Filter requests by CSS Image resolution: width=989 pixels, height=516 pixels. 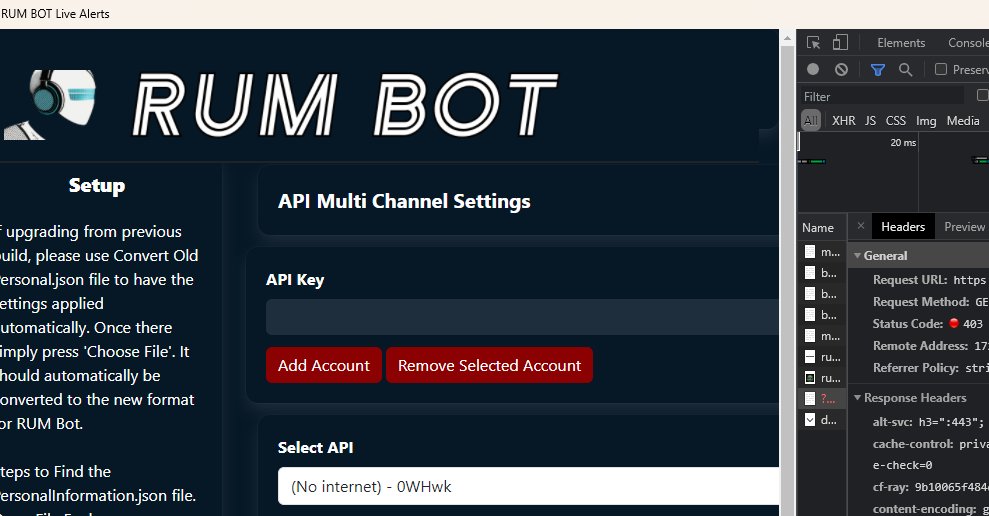[x=896, y=120]
